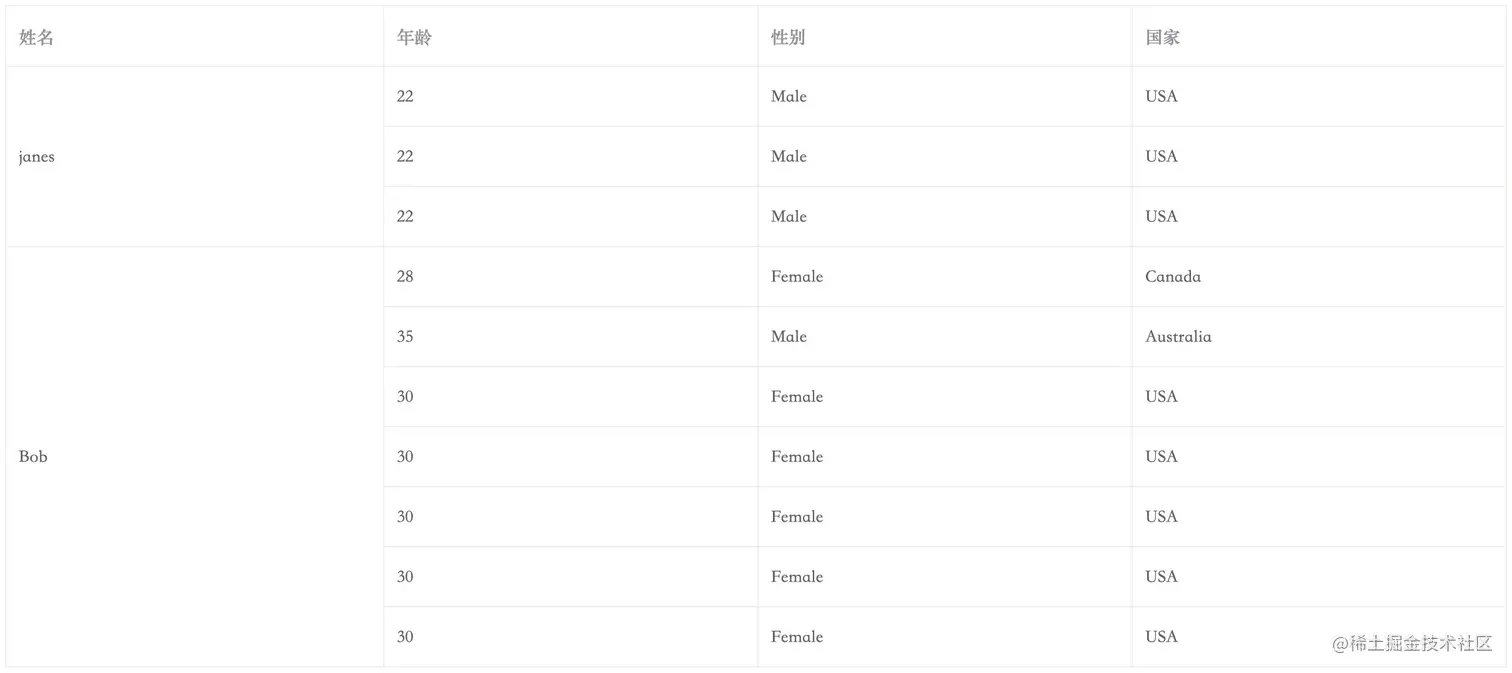
Task: Select the Canada country cell
Action: (x=1319, y=277)
